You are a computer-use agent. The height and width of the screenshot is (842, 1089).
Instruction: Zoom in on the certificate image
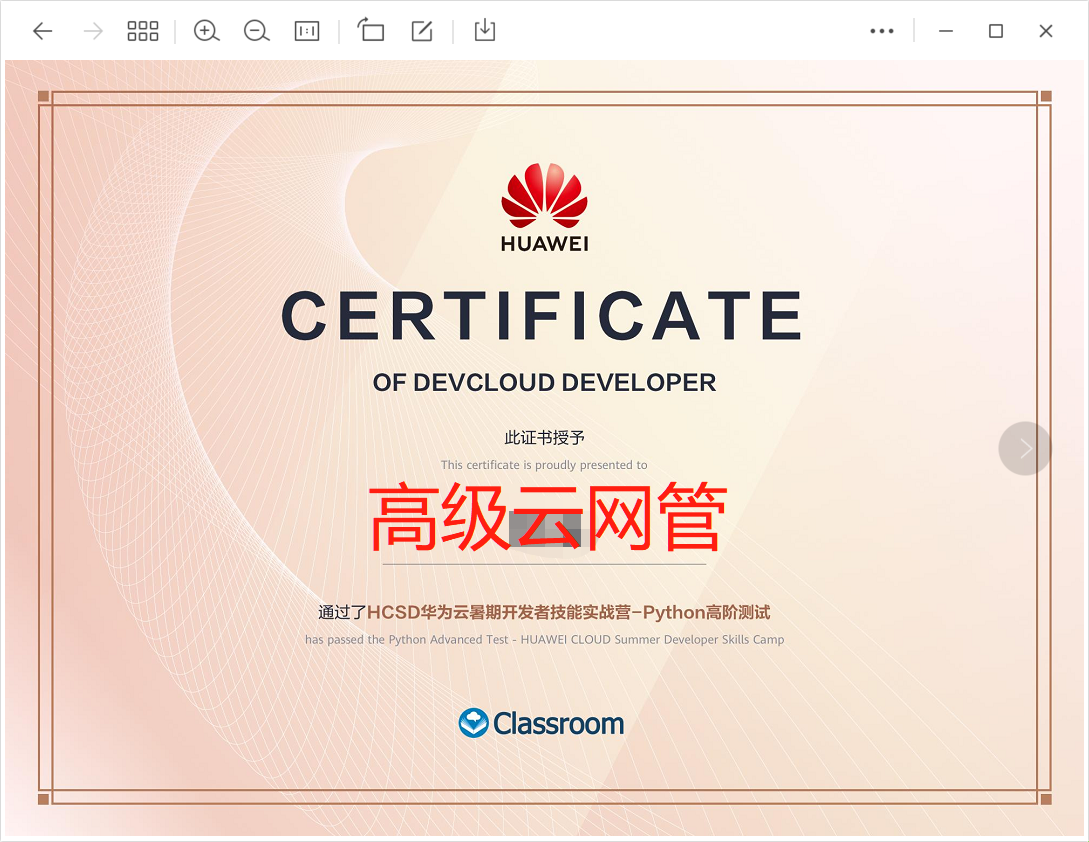[x=206, y=31]
